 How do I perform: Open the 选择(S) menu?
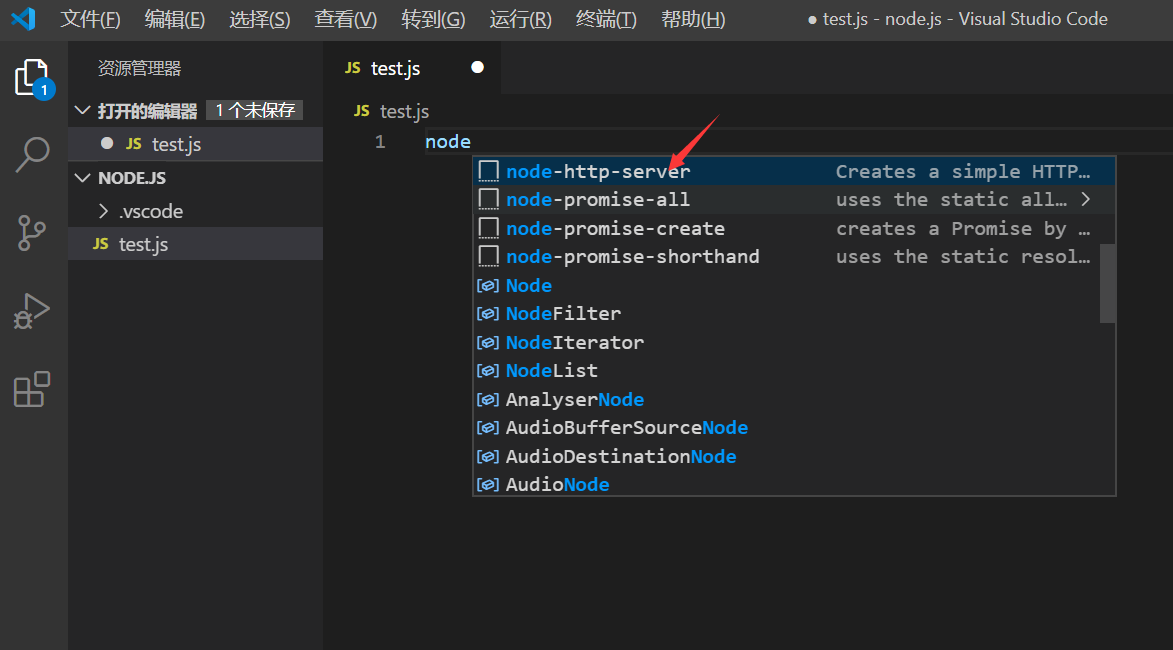260,19
